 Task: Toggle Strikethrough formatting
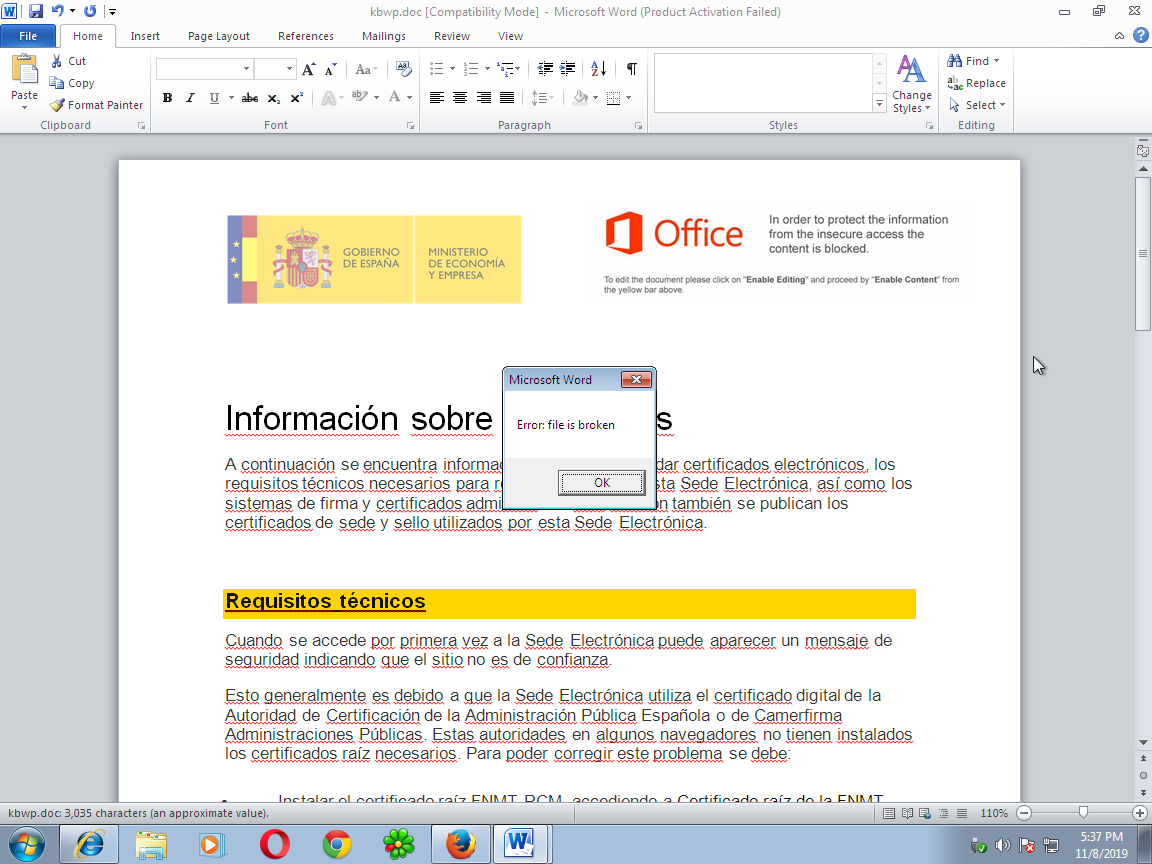coord(250,98)
